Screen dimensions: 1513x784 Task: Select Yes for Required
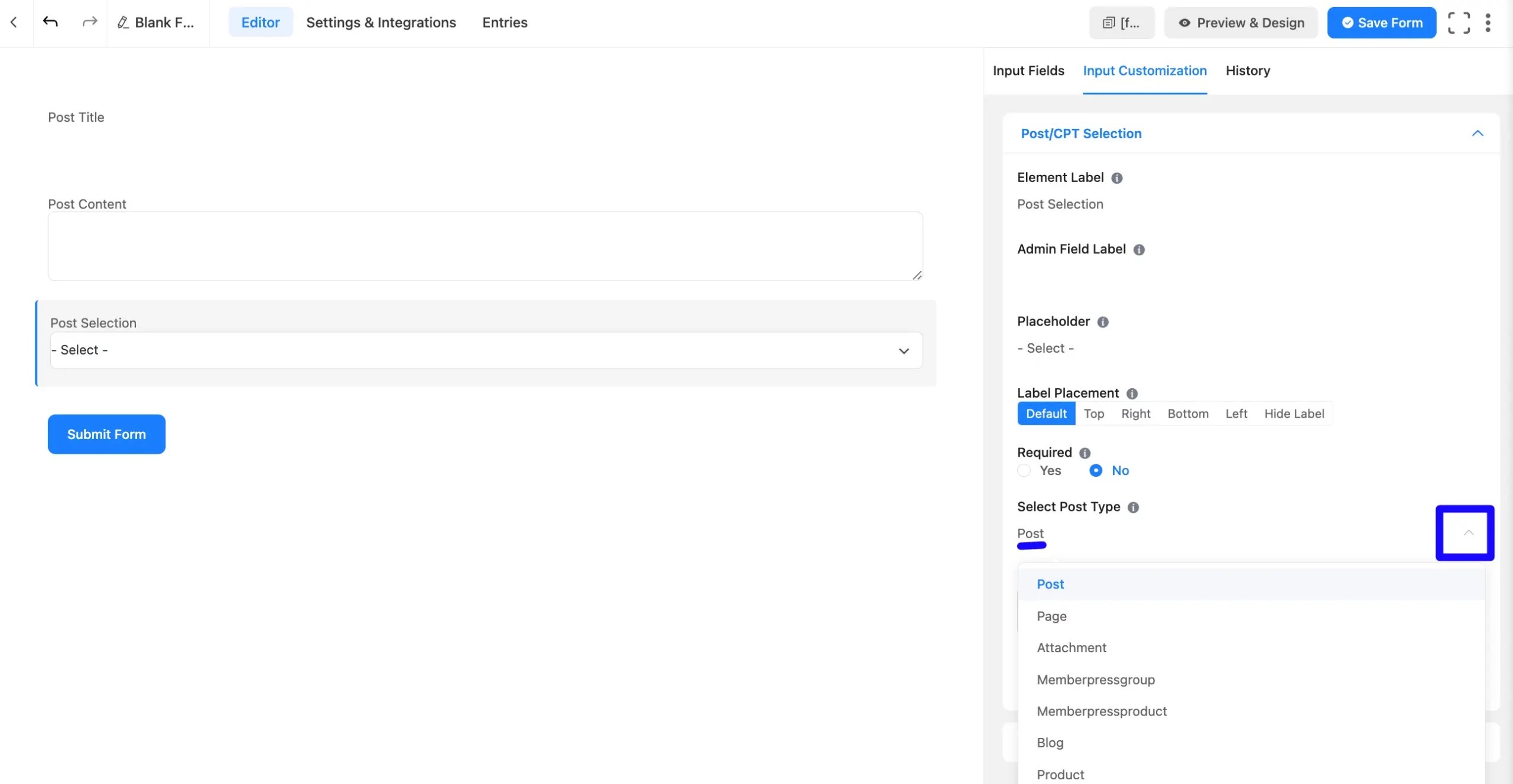(x=1024, y=470)
